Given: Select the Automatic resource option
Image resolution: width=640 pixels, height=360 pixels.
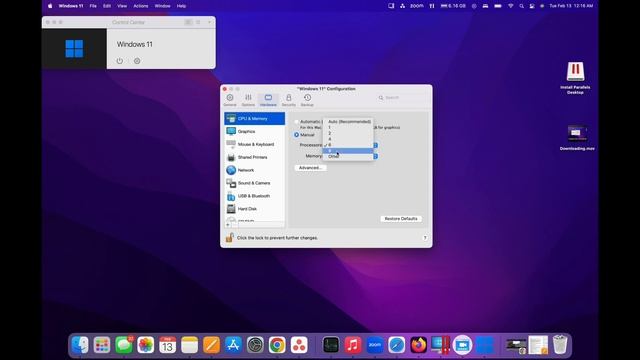Looking at the screenshot, I should point(297,122).
